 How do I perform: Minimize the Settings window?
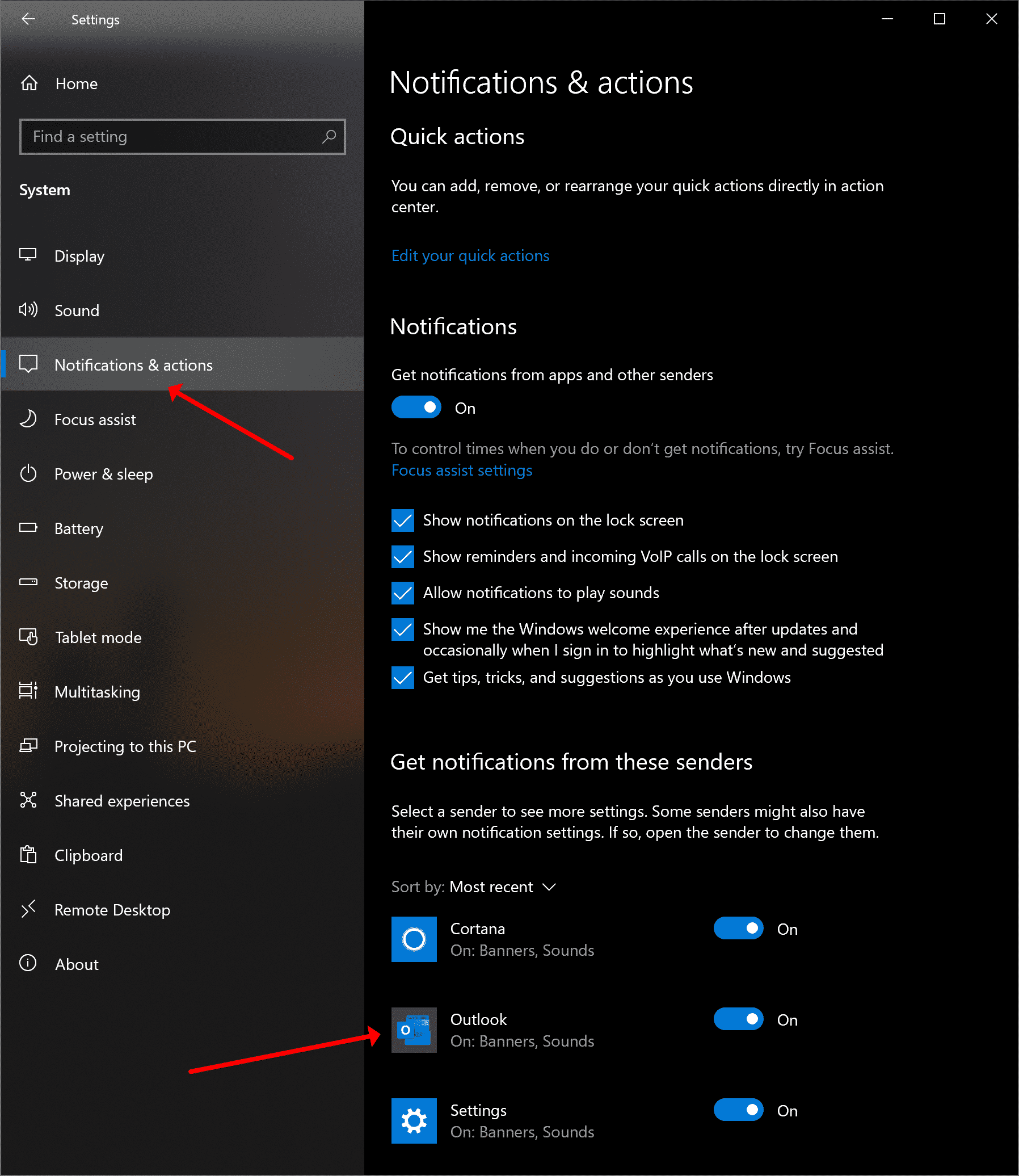887,19
